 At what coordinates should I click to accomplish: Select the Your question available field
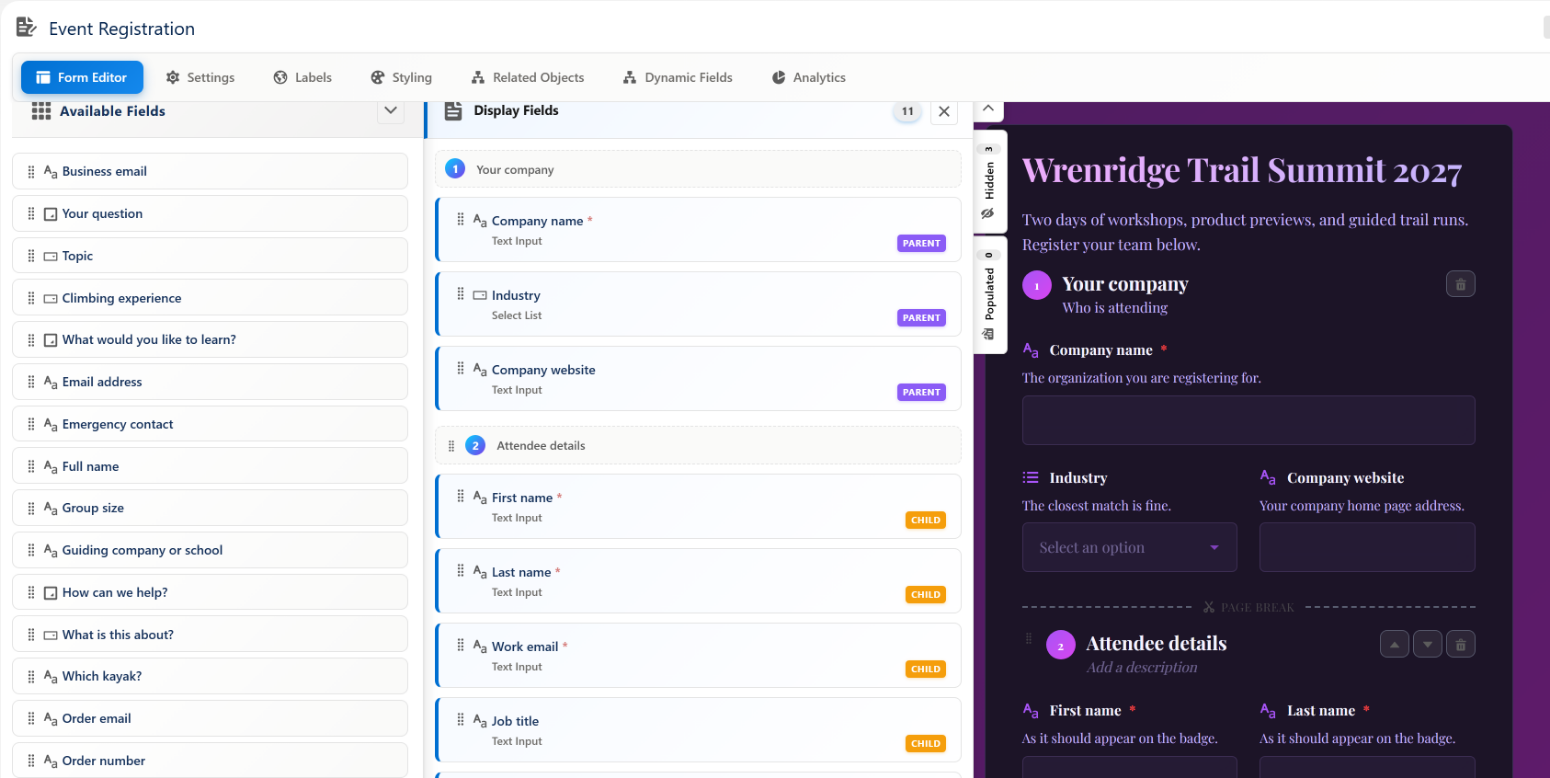(210, 213)
